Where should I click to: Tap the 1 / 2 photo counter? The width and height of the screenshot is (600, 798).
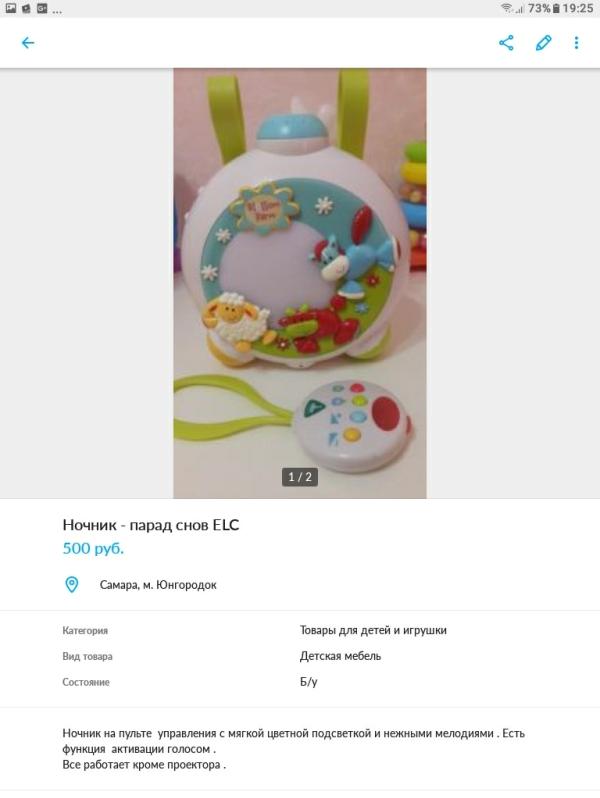[300, 477]
